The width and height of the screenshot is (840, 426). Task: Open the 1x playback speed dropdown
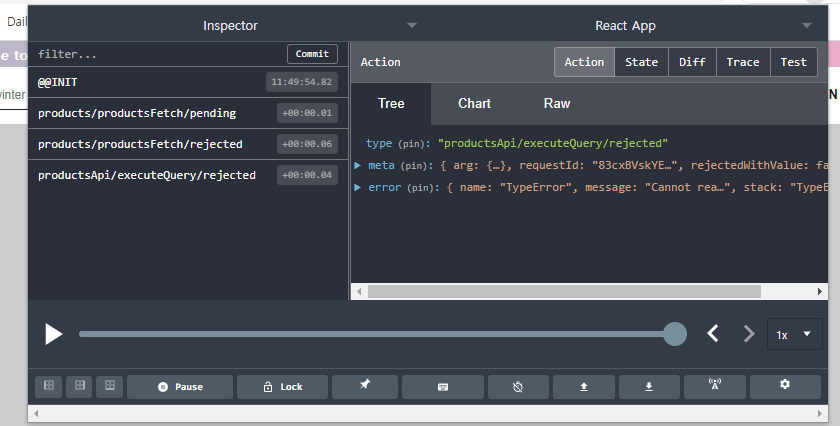[794, 334]
